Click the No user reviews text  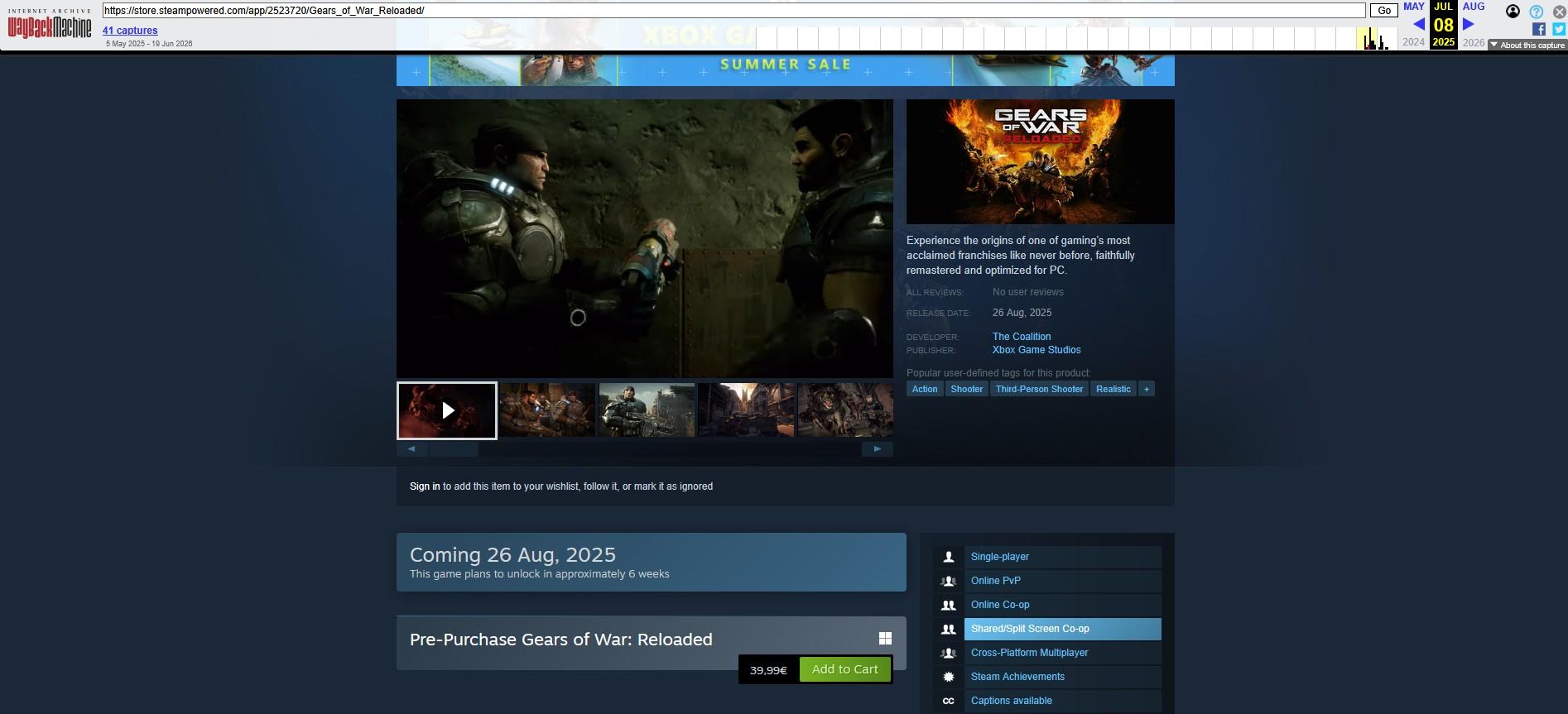[x=1027, y=292]
